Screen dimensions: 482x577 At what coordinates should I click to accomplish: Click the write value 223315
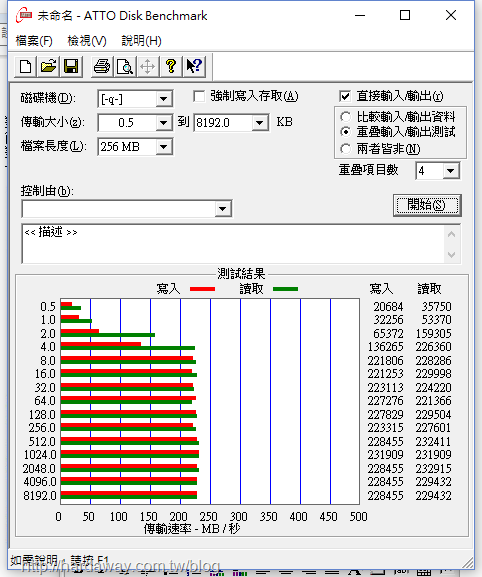(385, 428)
